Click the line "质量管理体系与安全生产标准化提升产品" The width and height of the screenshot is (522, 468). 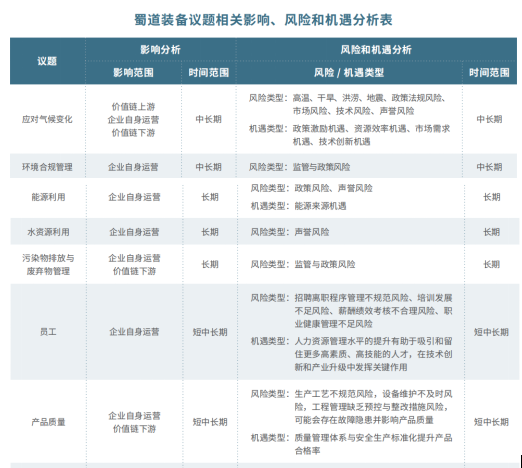(373, 438)
